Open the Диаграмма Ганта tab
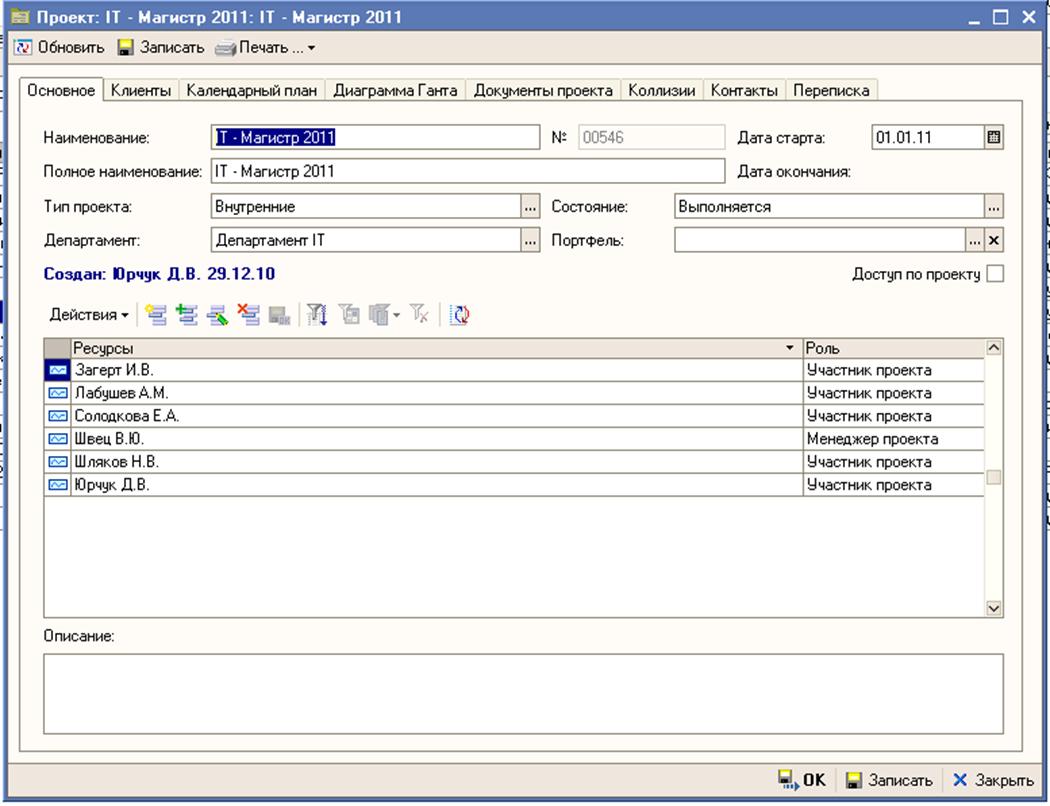This screenshot has width=1050, height=806. (396, 90)
